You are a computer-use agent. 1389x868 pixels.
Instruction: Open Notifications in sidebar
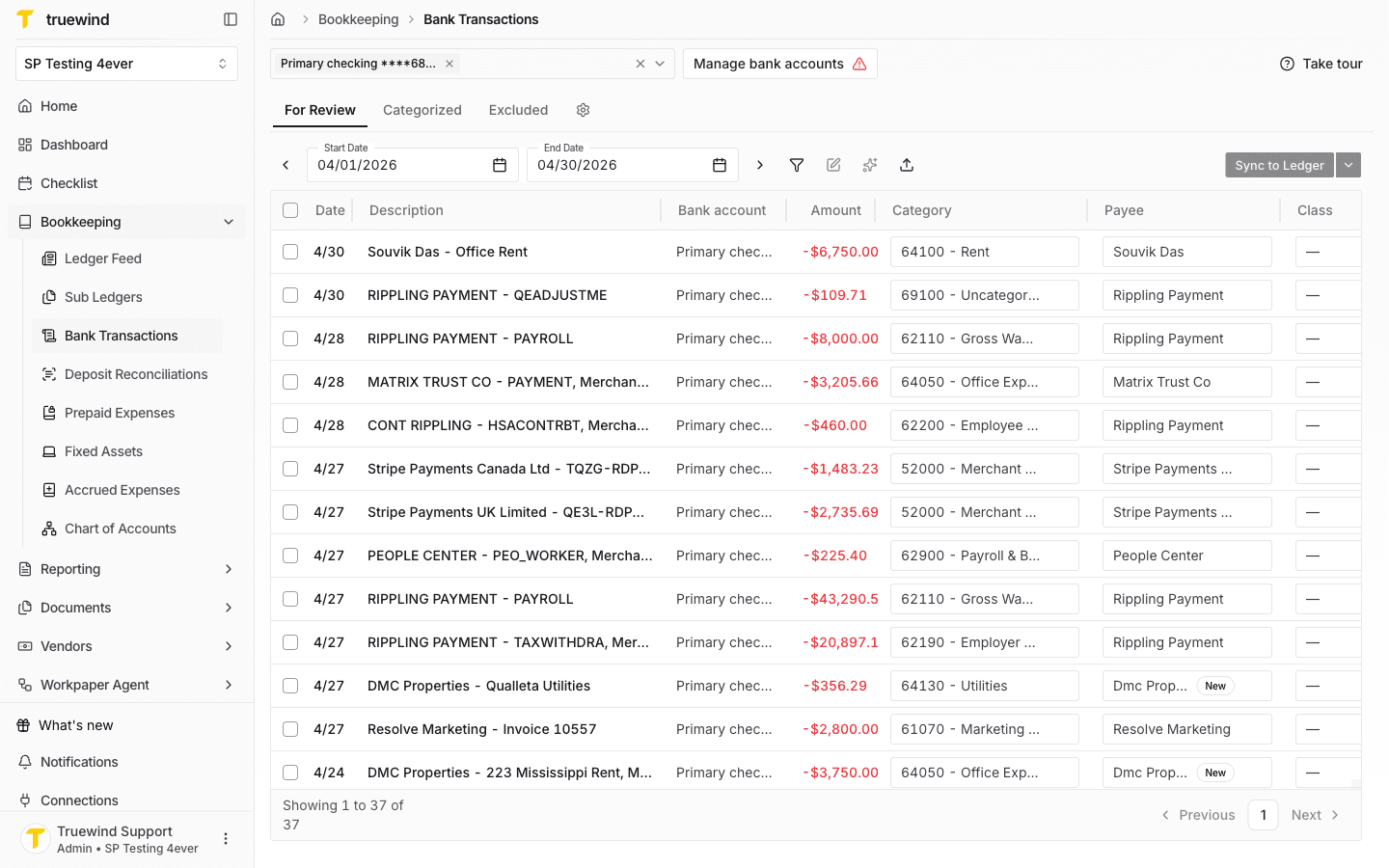126,762
